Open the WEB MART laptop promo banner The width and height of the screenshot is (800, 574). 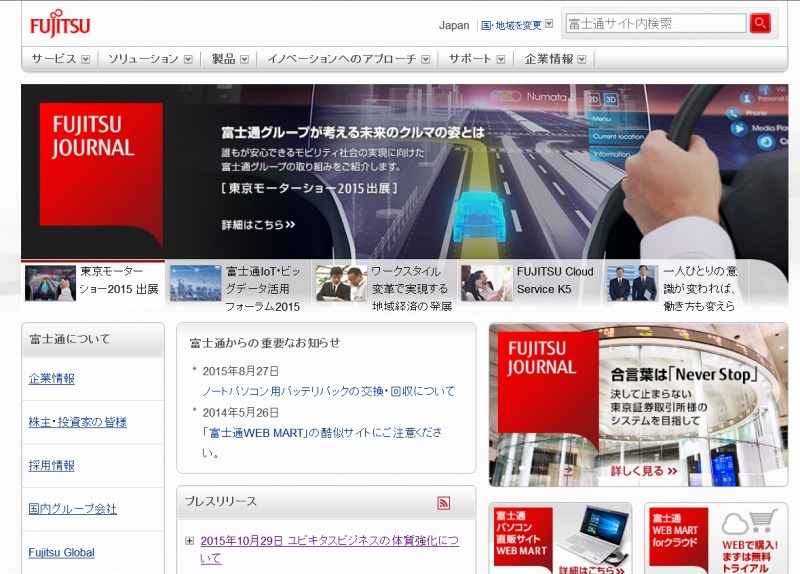click(560, 538)
